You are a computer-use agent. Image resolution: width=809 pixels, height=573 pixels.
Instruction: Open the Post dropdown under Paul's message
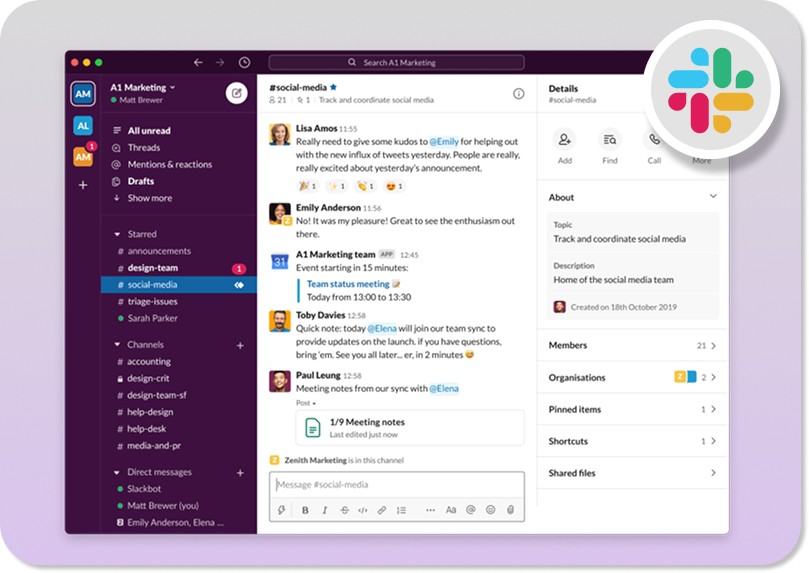tap(306, 403)
